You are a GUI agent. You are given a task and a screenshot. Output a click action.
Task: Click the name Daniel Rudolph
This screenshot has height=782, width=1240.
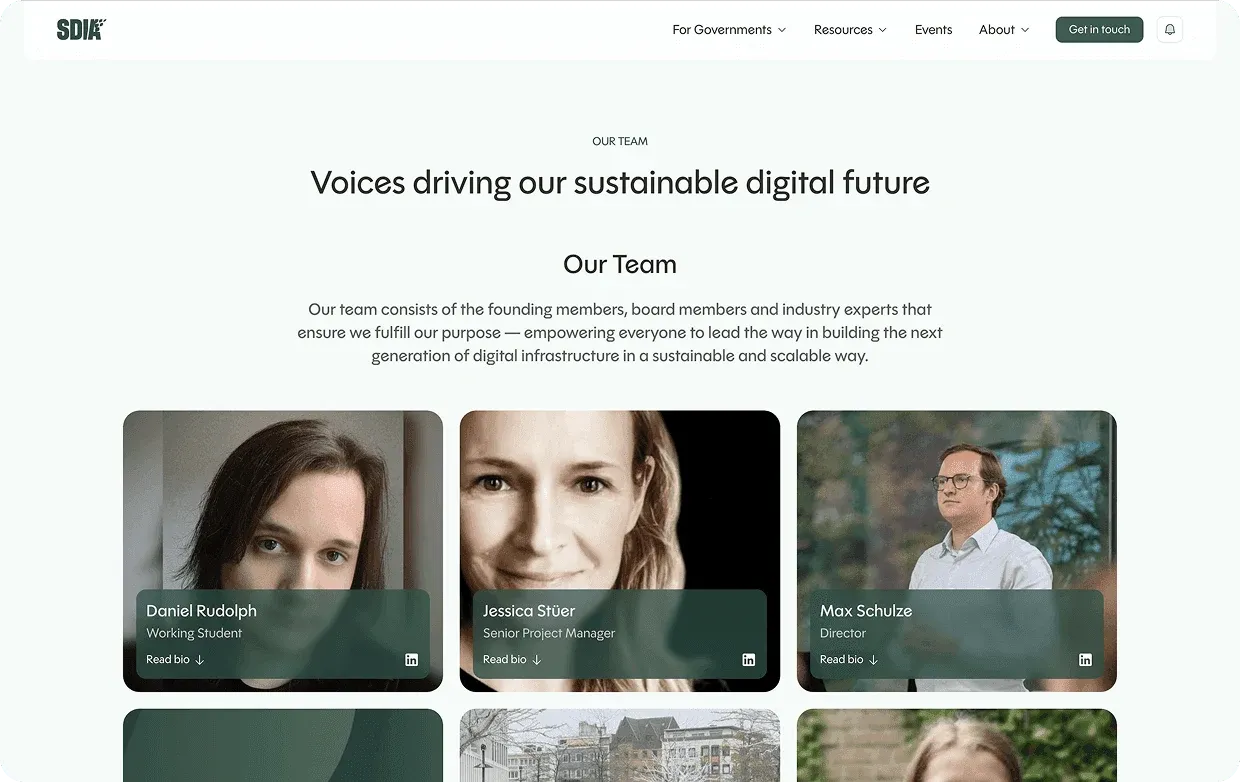[201, 611]
